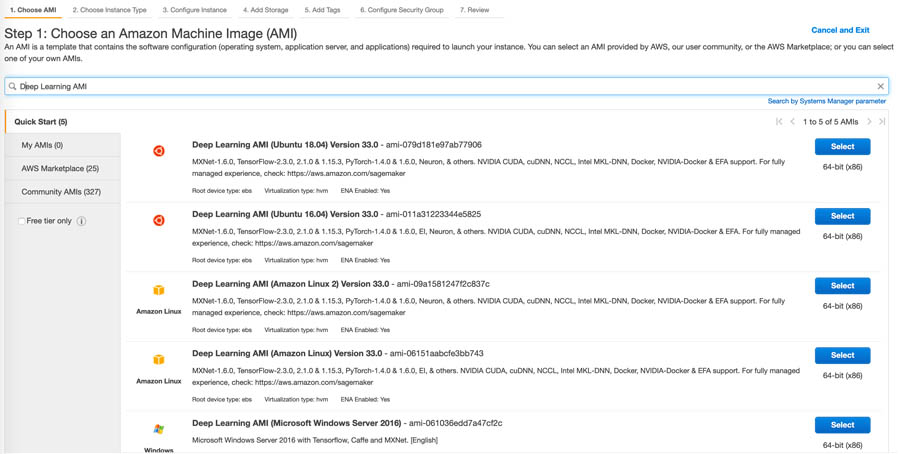Viewport: 900px width, 454px height.
Task: Click the Windows Server 2016 AMI logo icon
Action: point(159,429)
